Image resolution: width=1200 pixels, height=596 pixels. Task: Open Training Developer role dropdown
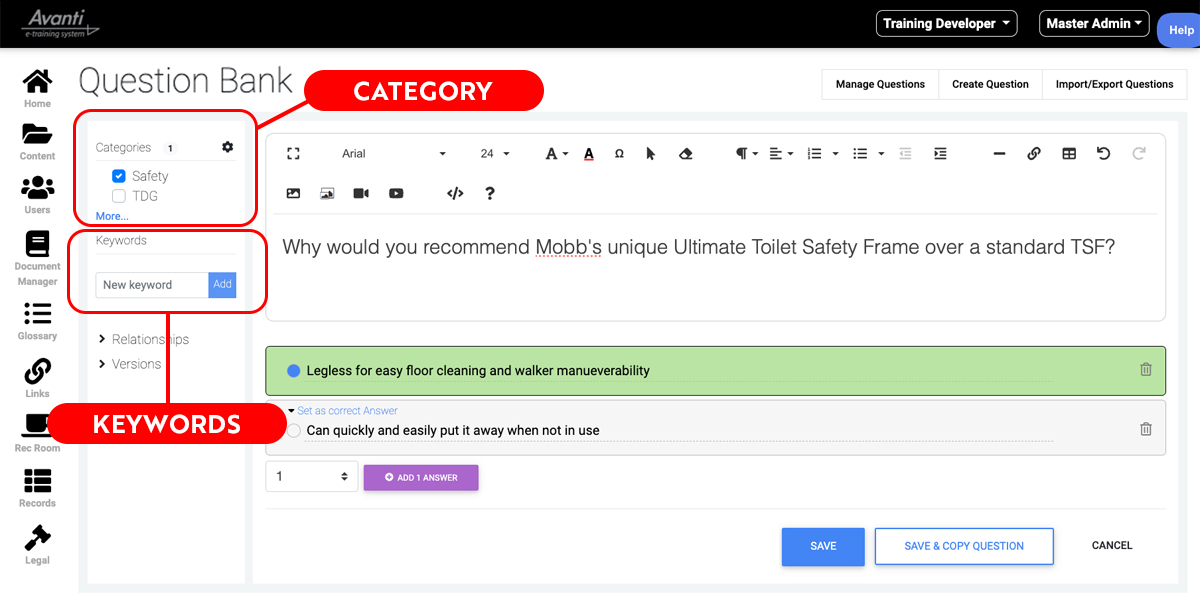946,23
